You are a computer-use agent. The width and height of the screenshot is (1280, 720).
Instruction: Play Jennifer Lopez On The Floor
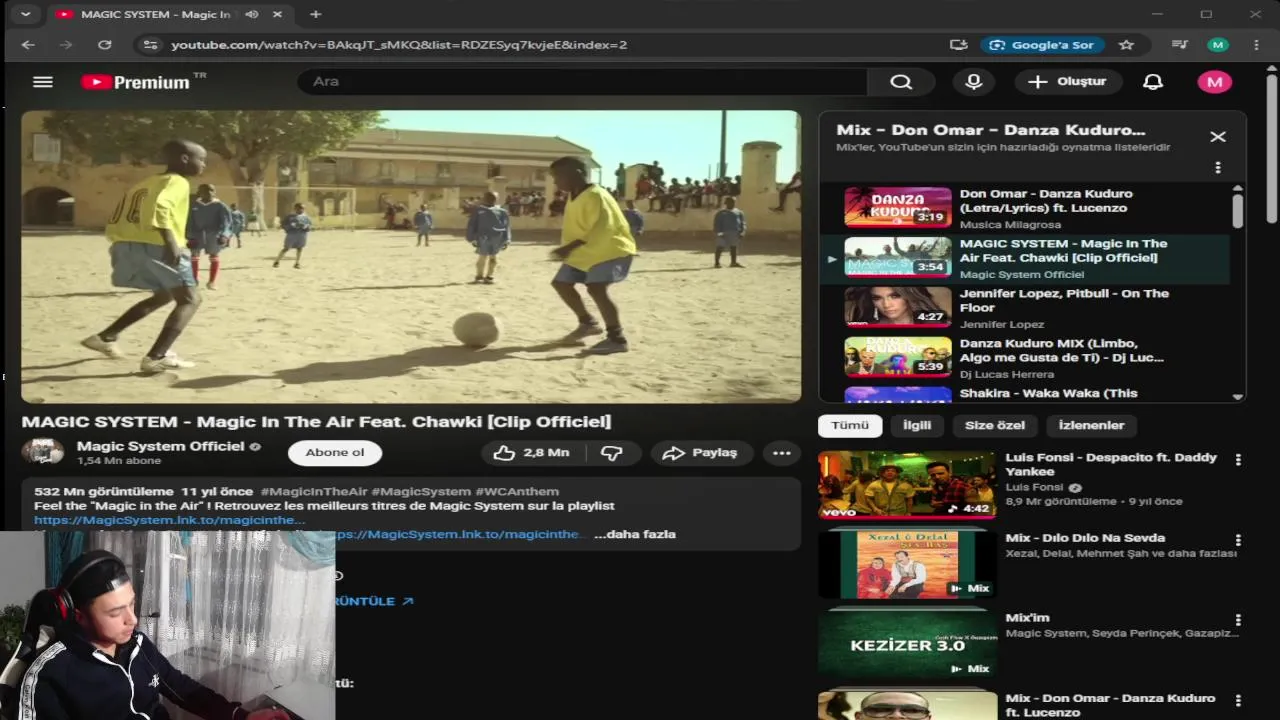click(x=1025, y=308)
